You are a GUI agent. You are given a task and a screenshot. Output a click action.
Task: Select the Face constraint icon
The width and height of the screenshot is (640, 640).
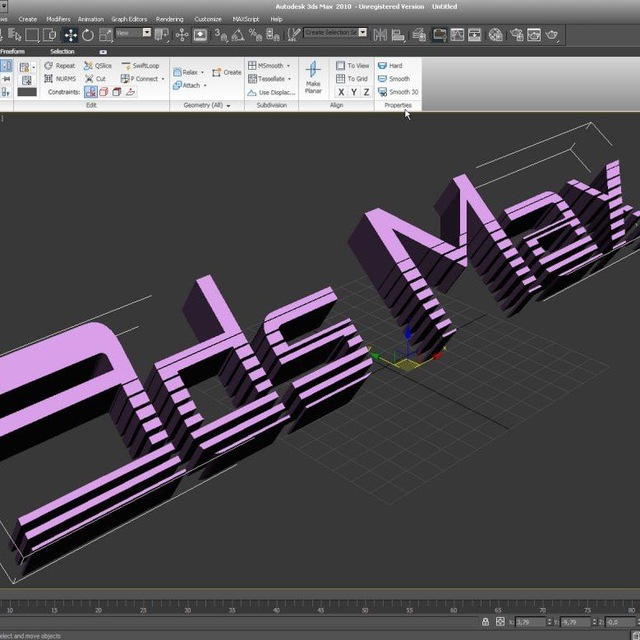[x=117, y=92]
